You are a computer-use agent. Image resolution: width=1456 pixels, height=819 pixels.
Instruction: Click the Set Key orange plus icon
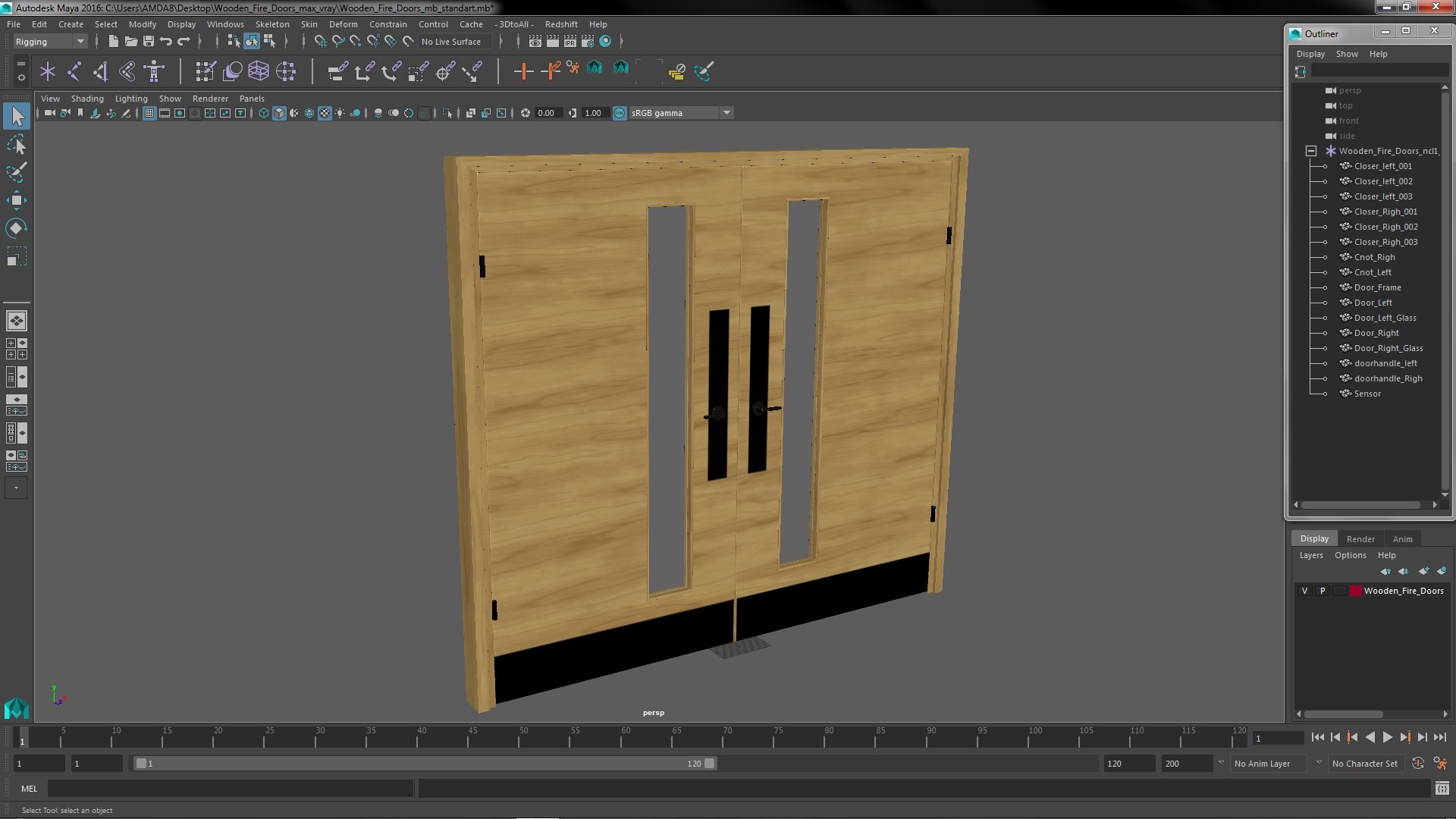click(x=523, y=71)
